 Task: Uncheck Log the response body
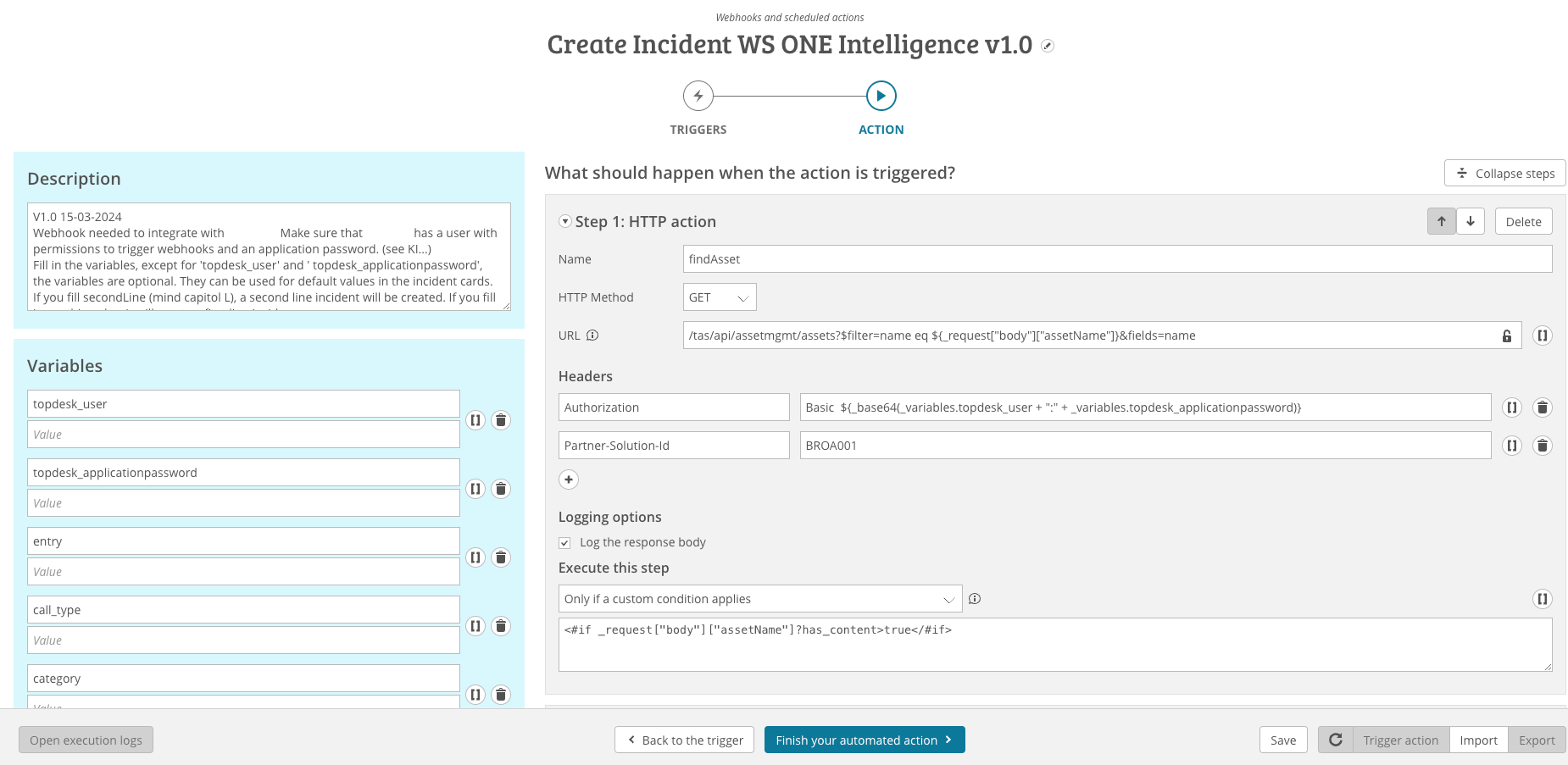point(564,542)
